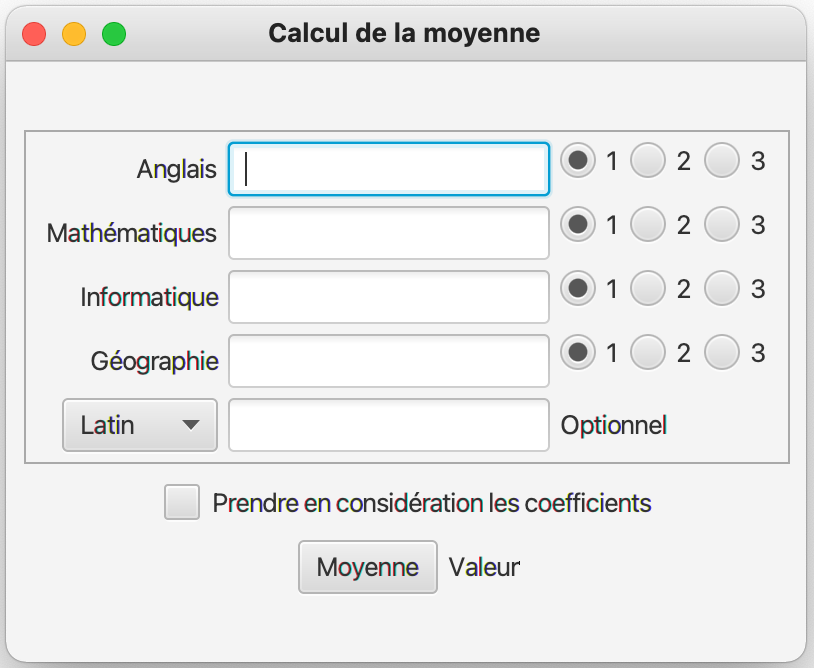The image size is (814, 668).
Task: Set Mathématiques coefficient to 2
Action: point(648,225)
